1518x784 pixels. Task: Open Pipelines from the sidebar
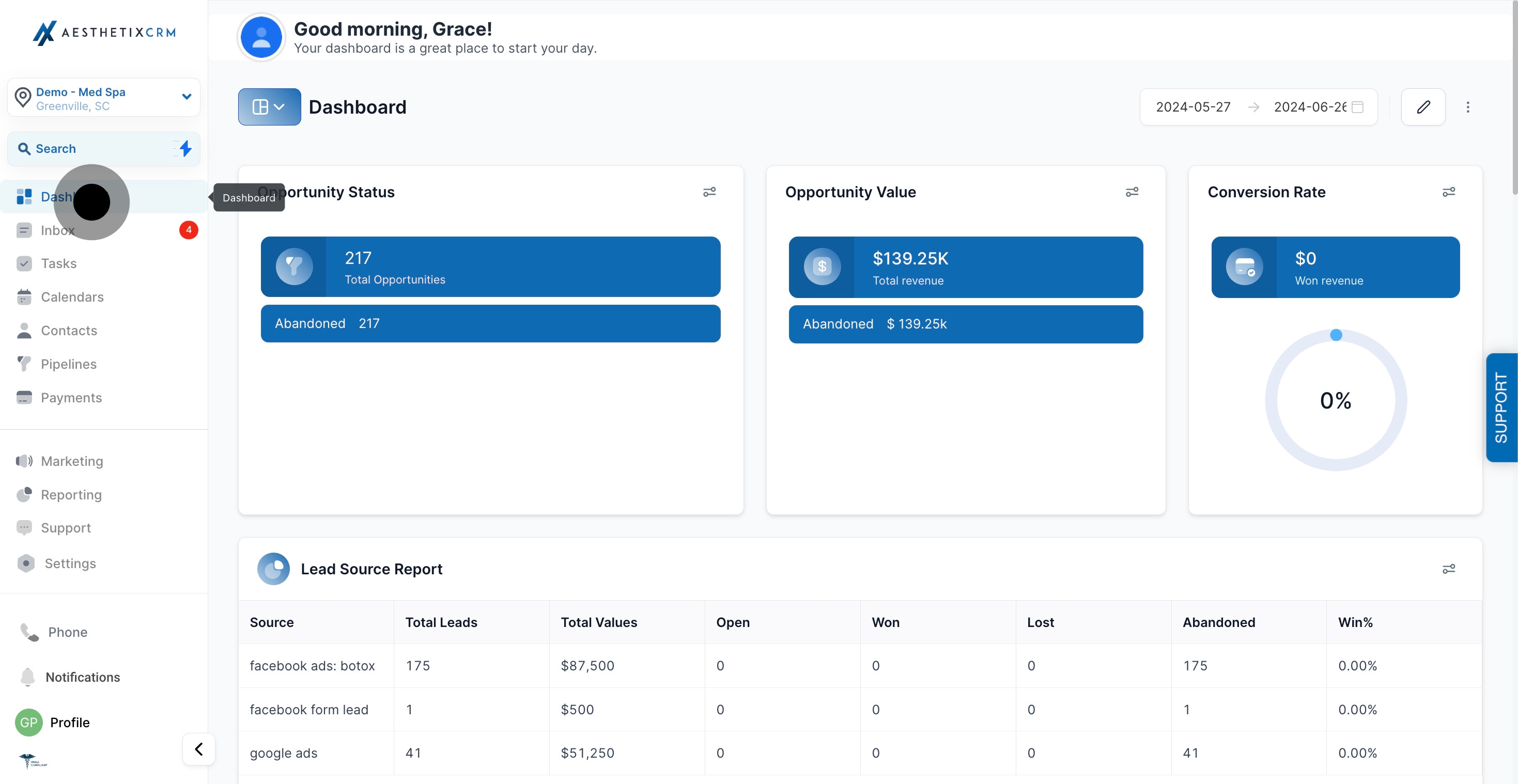pyautogui.click(x=68, y=364)
